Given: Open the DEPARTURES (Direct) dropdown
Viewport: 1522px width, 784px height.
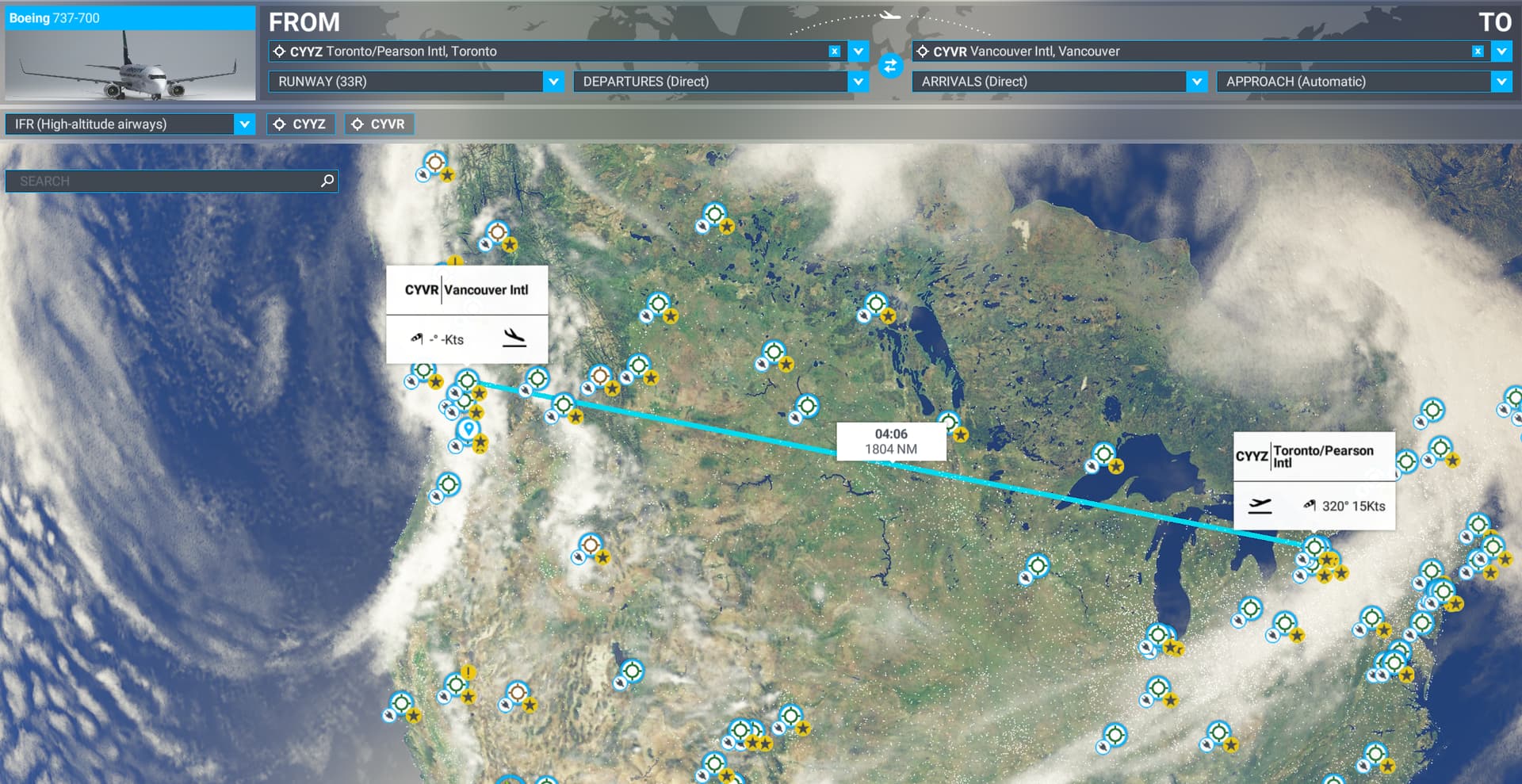Looking at the screenshot, I should coord(858,82).
